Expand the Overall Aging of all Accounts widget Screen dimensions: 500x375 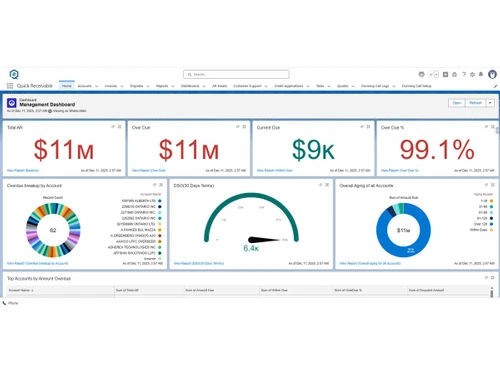(x=493, y=185)
